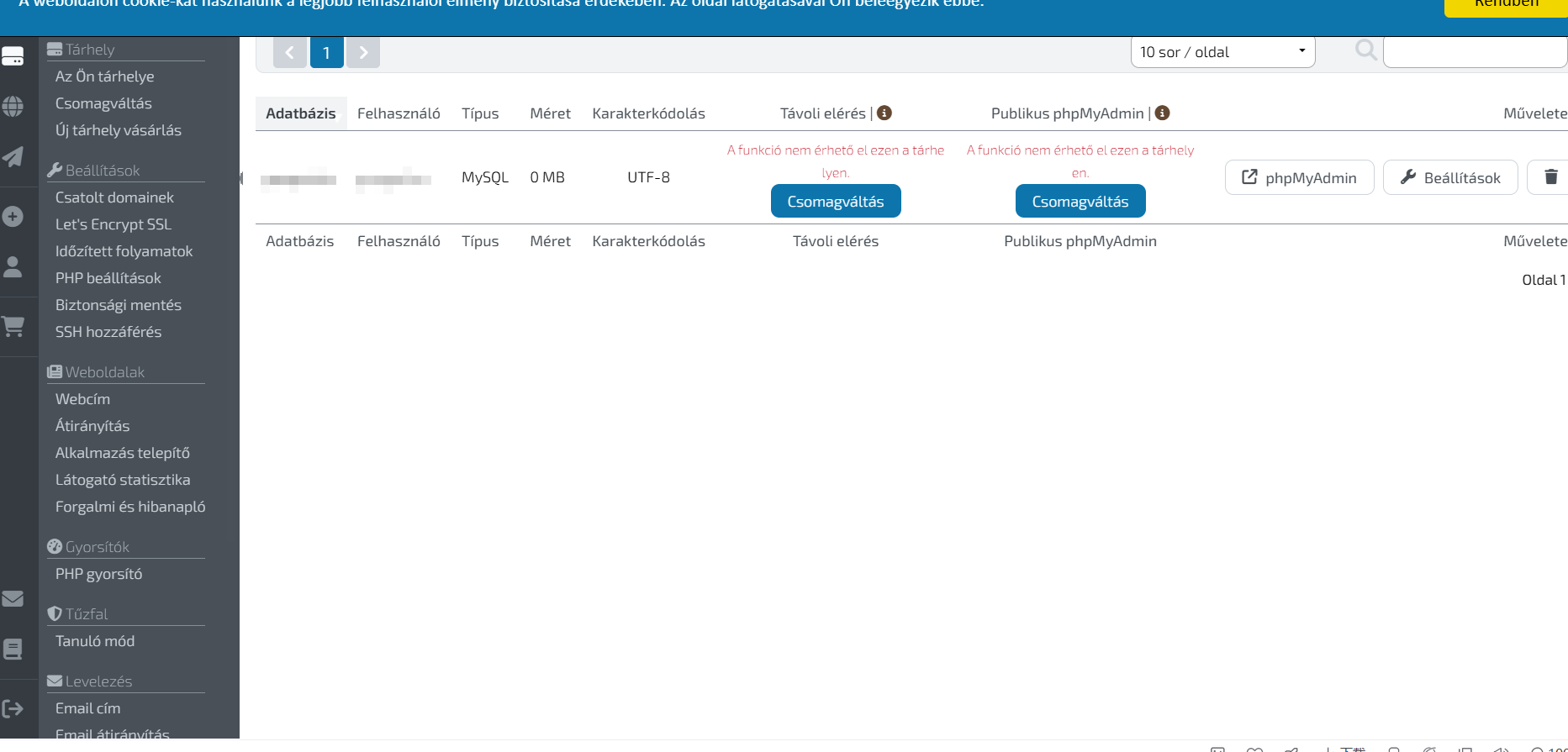Viewport: 1568px width, 752px height.
Task: Click the Beállítások wrench button in row
Action: point(1450,177)
